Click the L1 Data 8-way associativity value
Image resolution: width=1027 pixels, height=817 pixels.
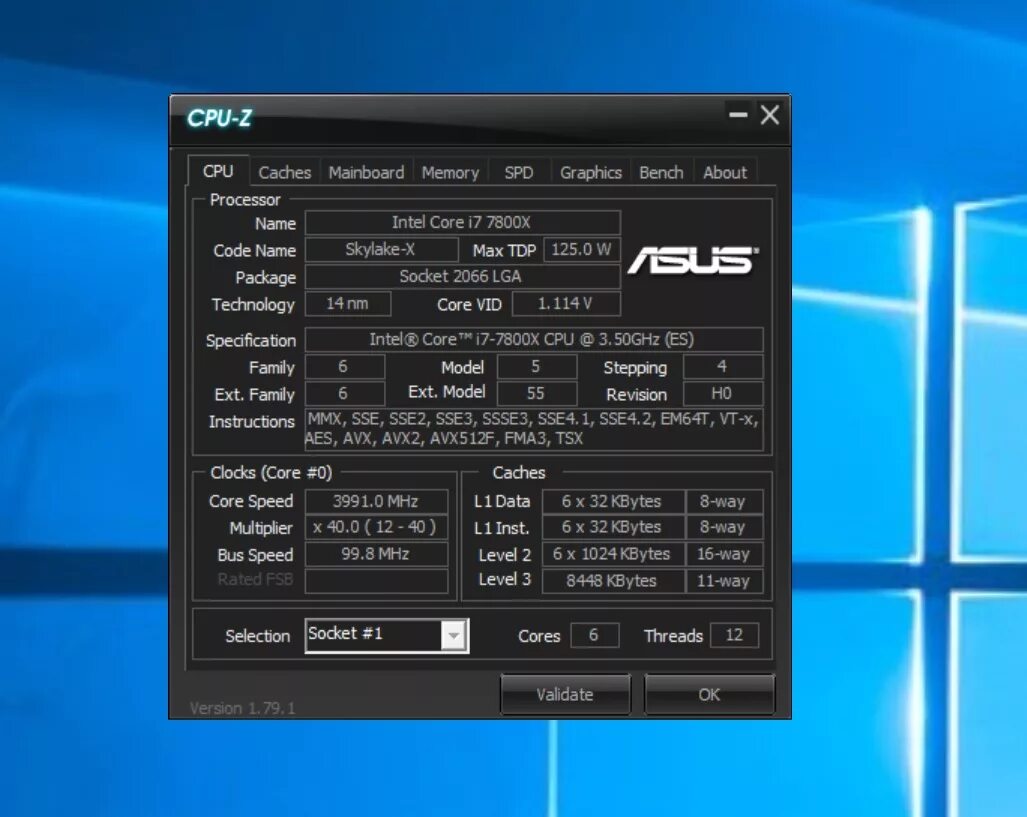click(724, 502)
